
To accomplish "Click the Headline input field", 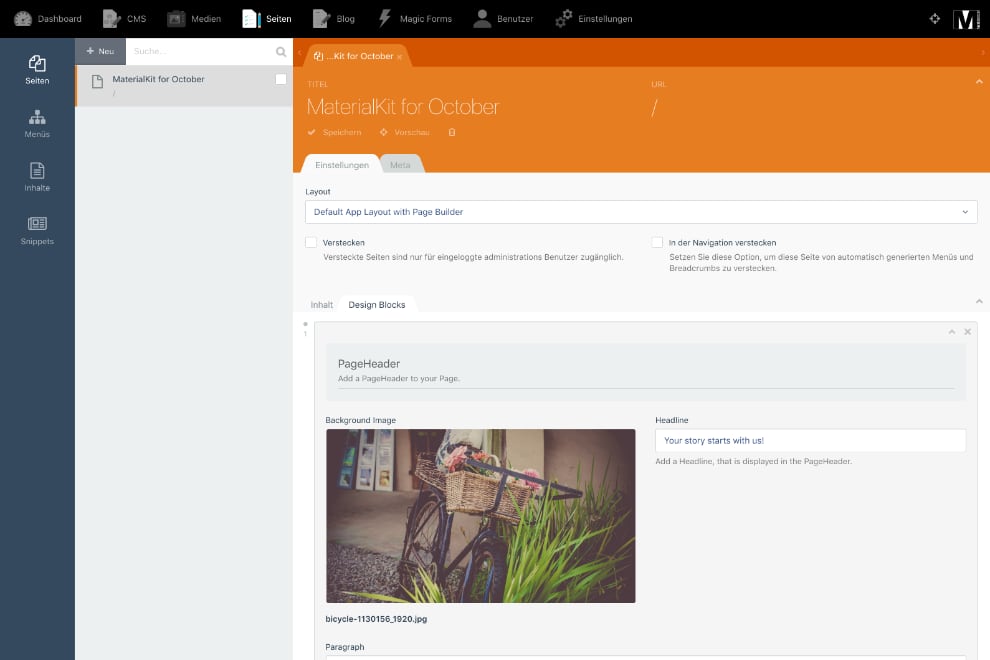I will [810, 440].
